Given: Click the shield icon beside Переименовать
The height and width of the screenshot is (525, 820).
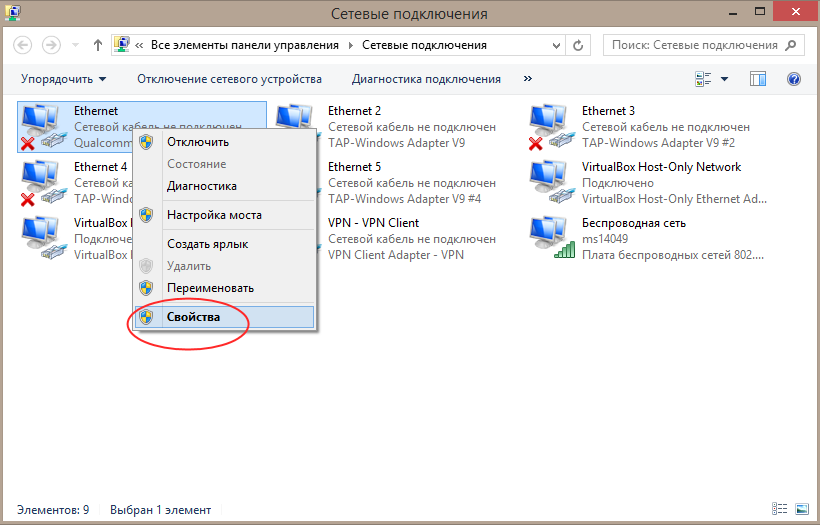Looking at the screenshot, I should [x=146, y=288].
